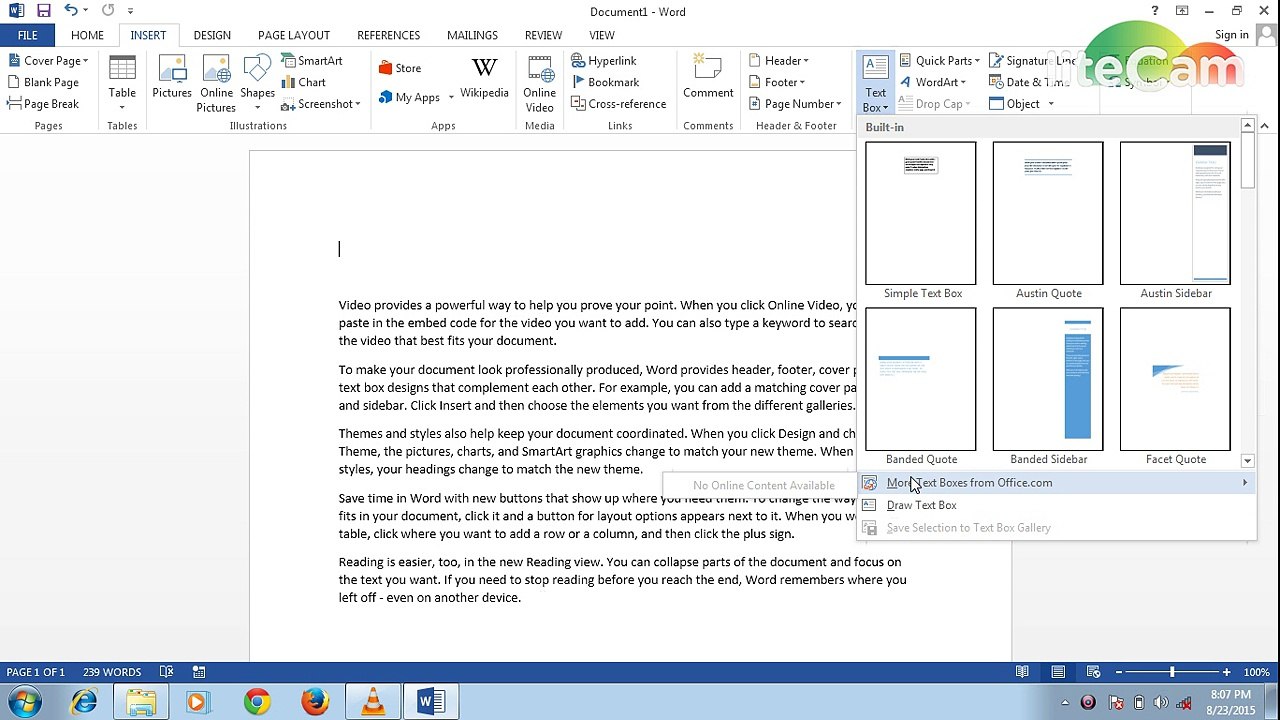The height and width of the screenshot is (720, 1280).
Task: Insert a new Comment
Action: (708, 78)
